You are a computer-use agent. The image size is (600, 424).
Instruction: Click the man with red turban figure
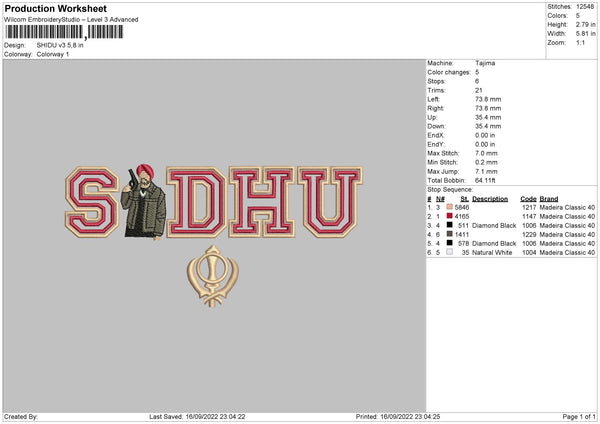pyautogui.click(x=144, y=202)
